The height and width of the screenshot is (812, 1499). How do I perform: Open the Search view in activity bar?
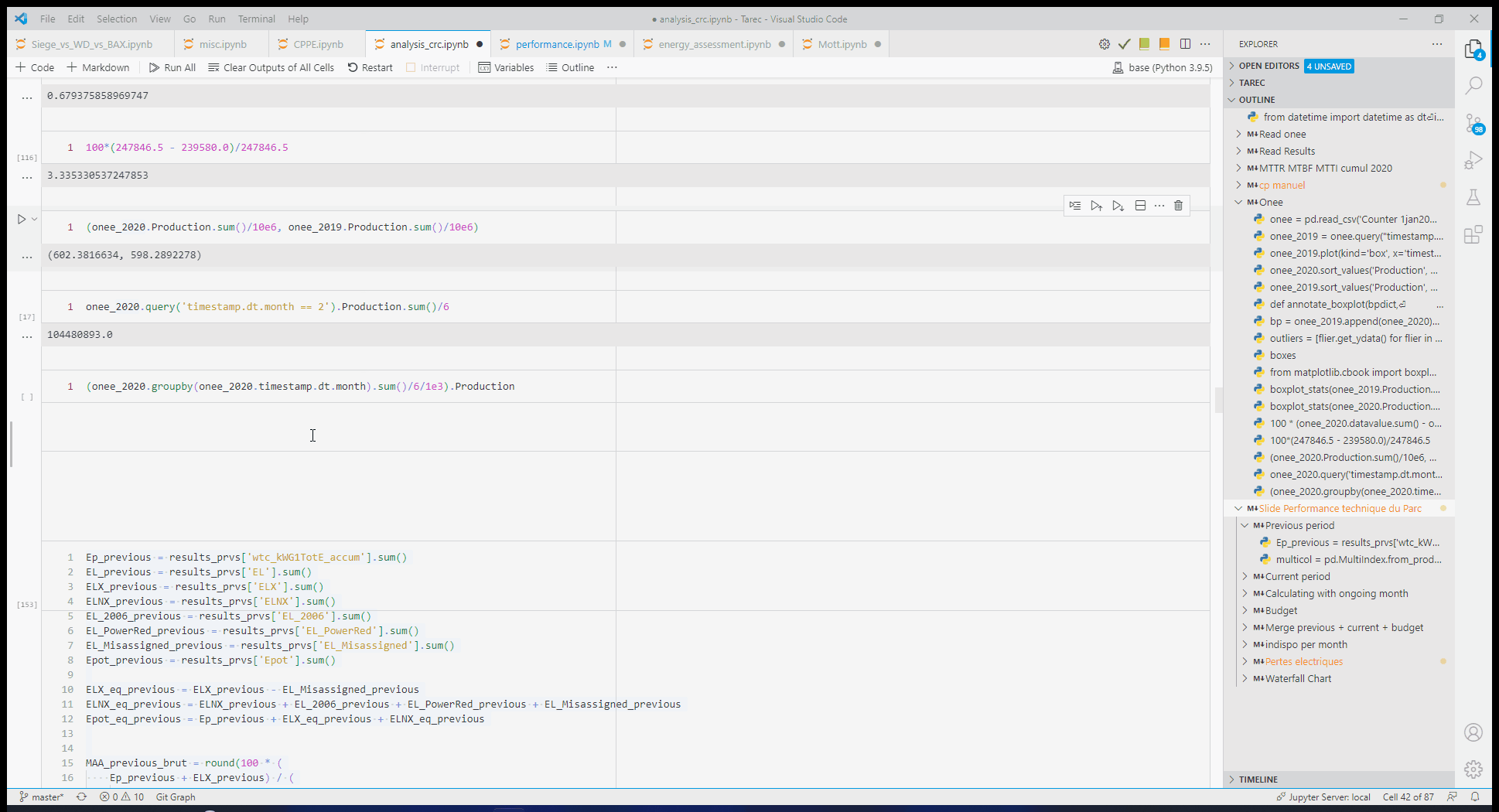[x=1473, y=85]
